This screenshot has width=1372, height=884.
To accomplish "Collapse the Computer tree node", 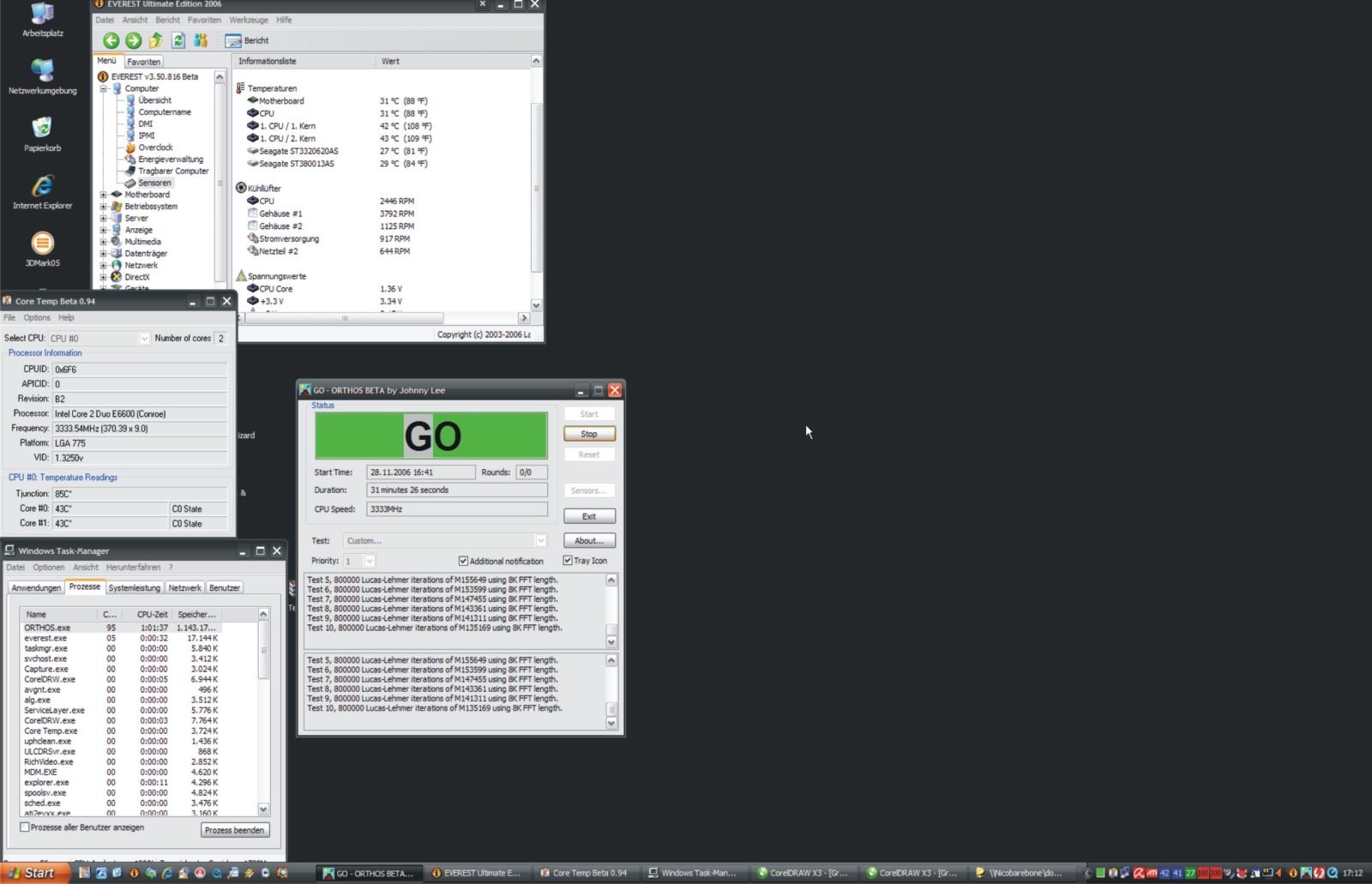I will click(104, 88).
